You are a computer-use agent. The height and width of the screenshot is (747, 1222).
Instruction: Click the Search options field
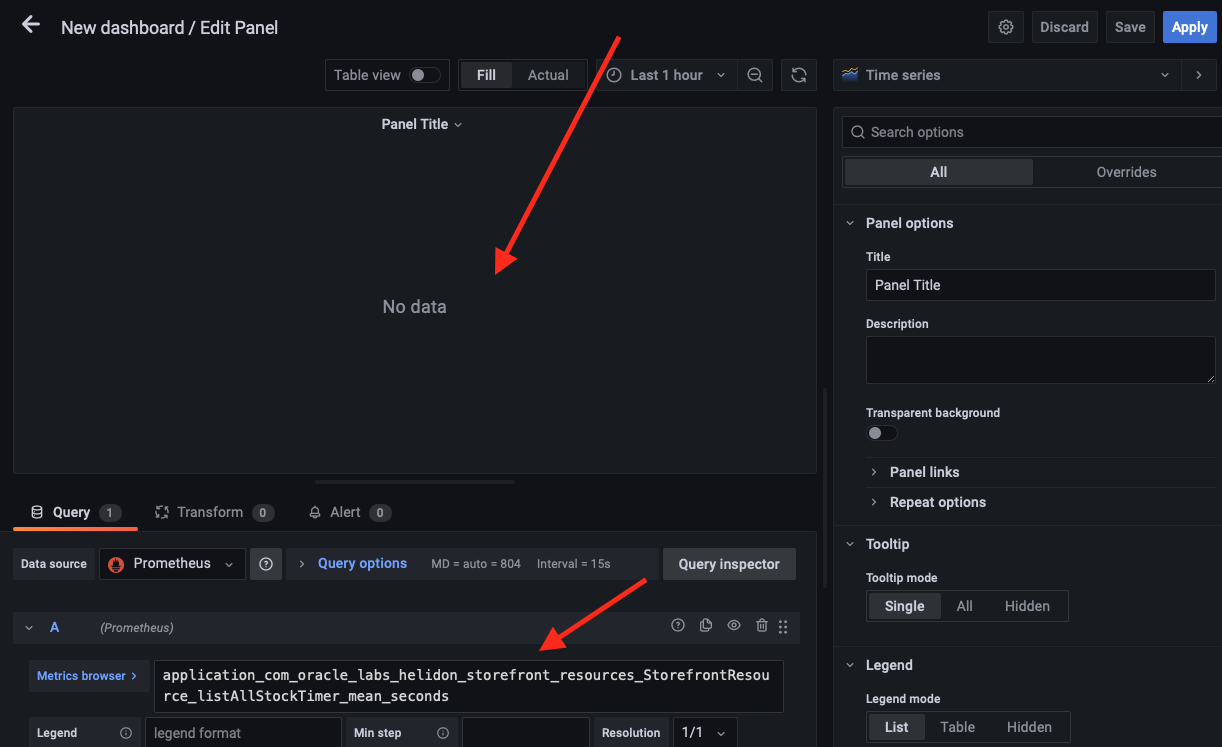click(x=1031, y=132)
